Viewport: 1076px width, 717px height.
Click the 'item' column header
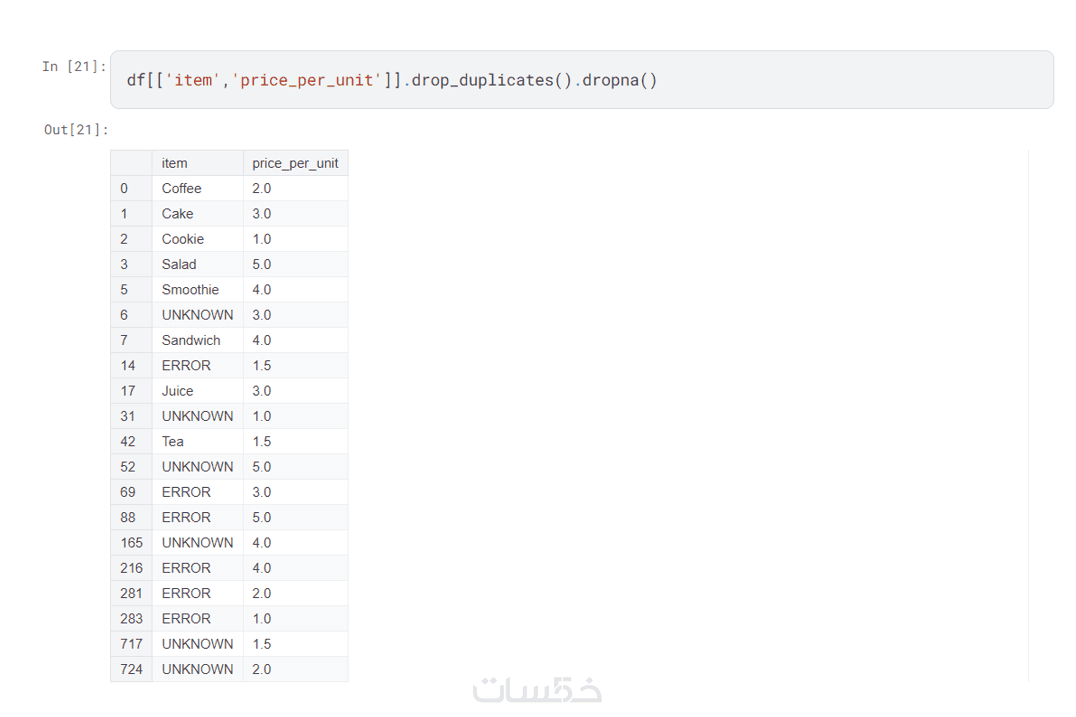pos(175,163)
